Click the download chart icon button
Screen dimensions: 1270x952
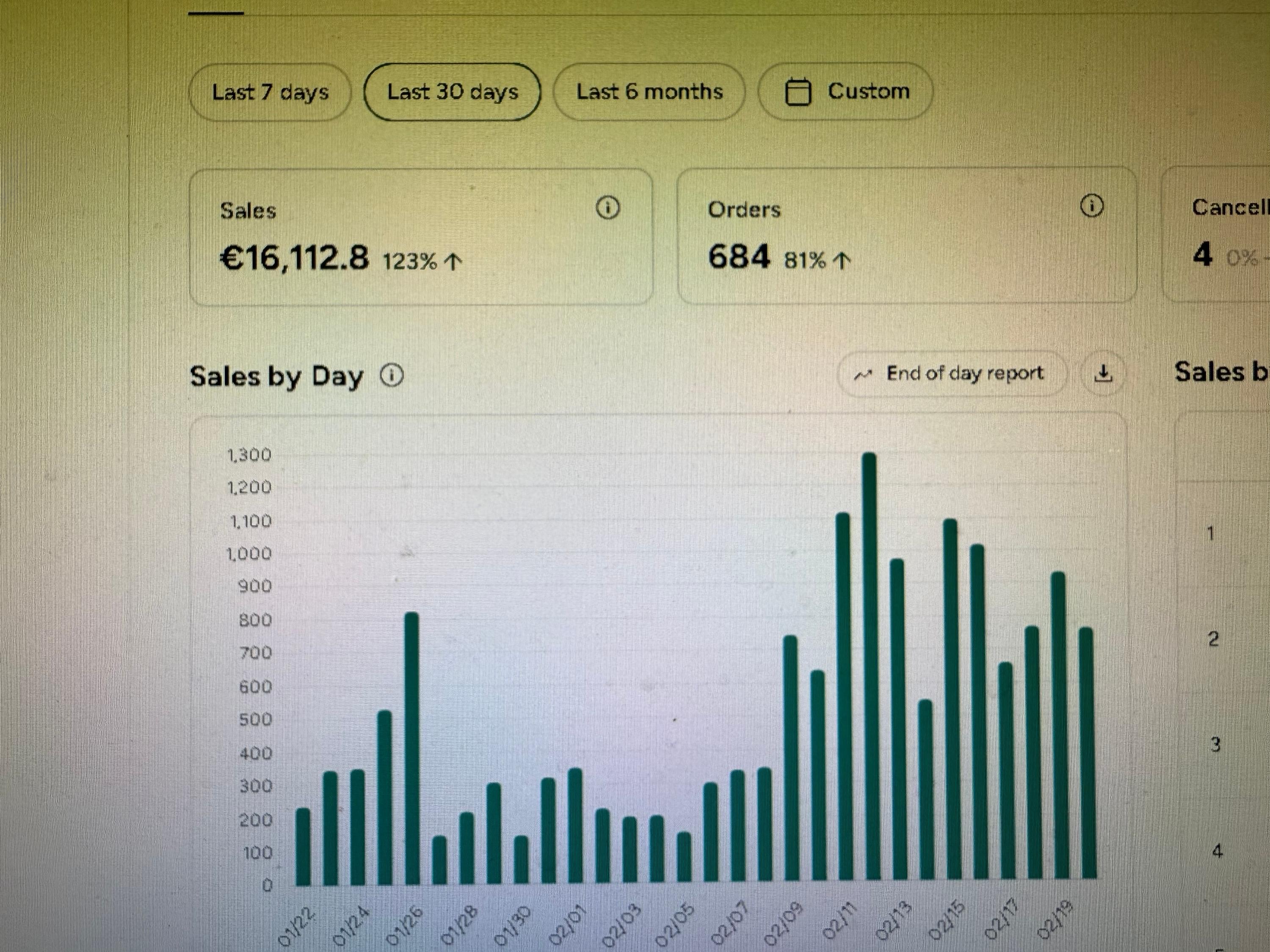(x=1103, y=374)
